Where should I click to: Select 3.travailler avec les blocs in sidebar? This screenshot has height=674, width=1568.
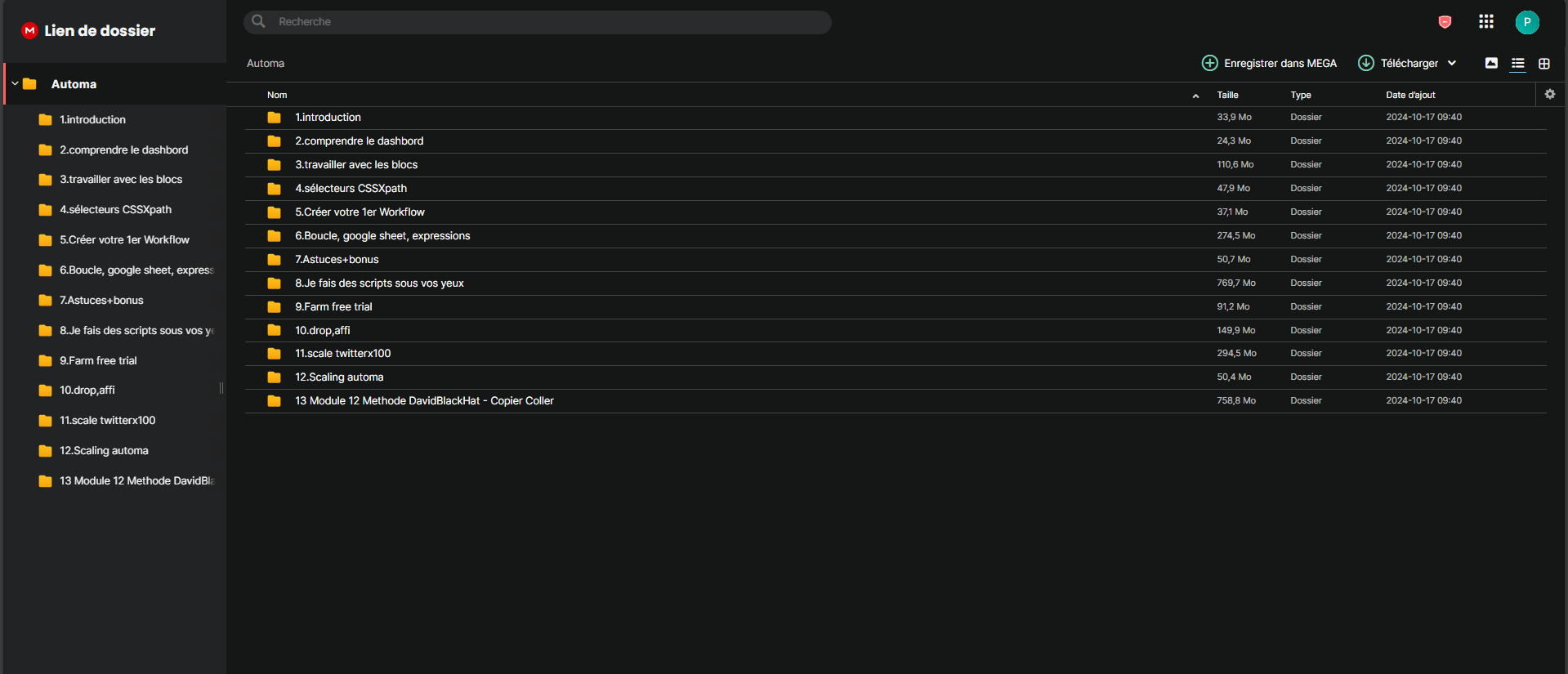121,180
